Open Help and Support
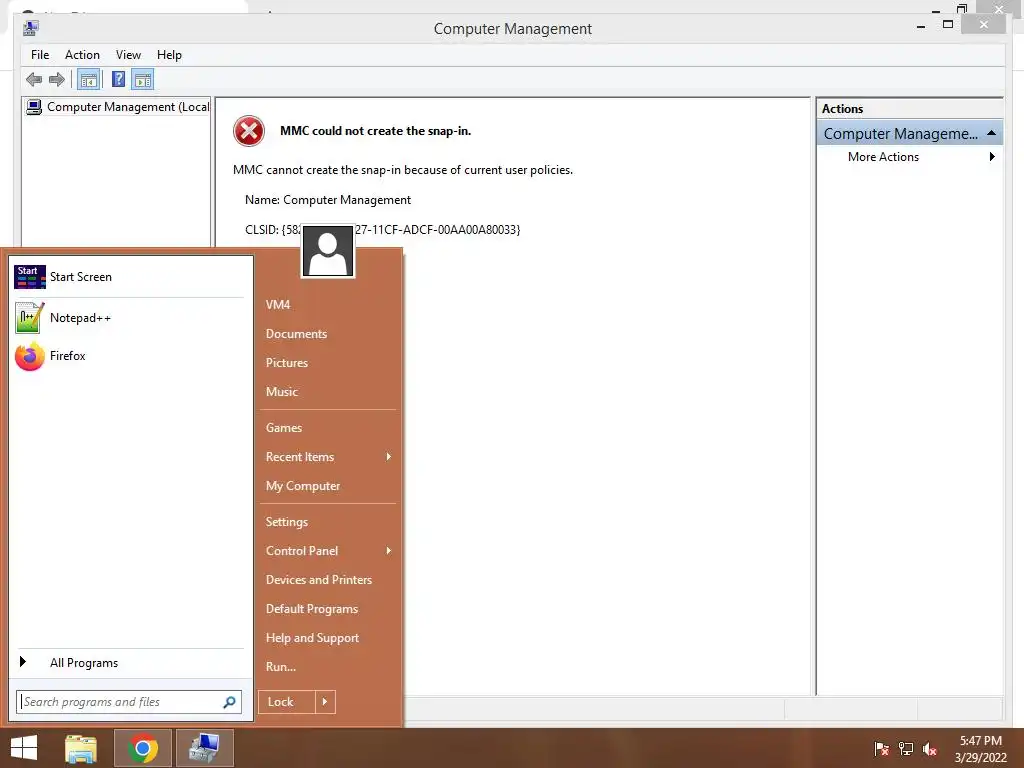This screenshot has width=1024, height=768. (328, 638)
